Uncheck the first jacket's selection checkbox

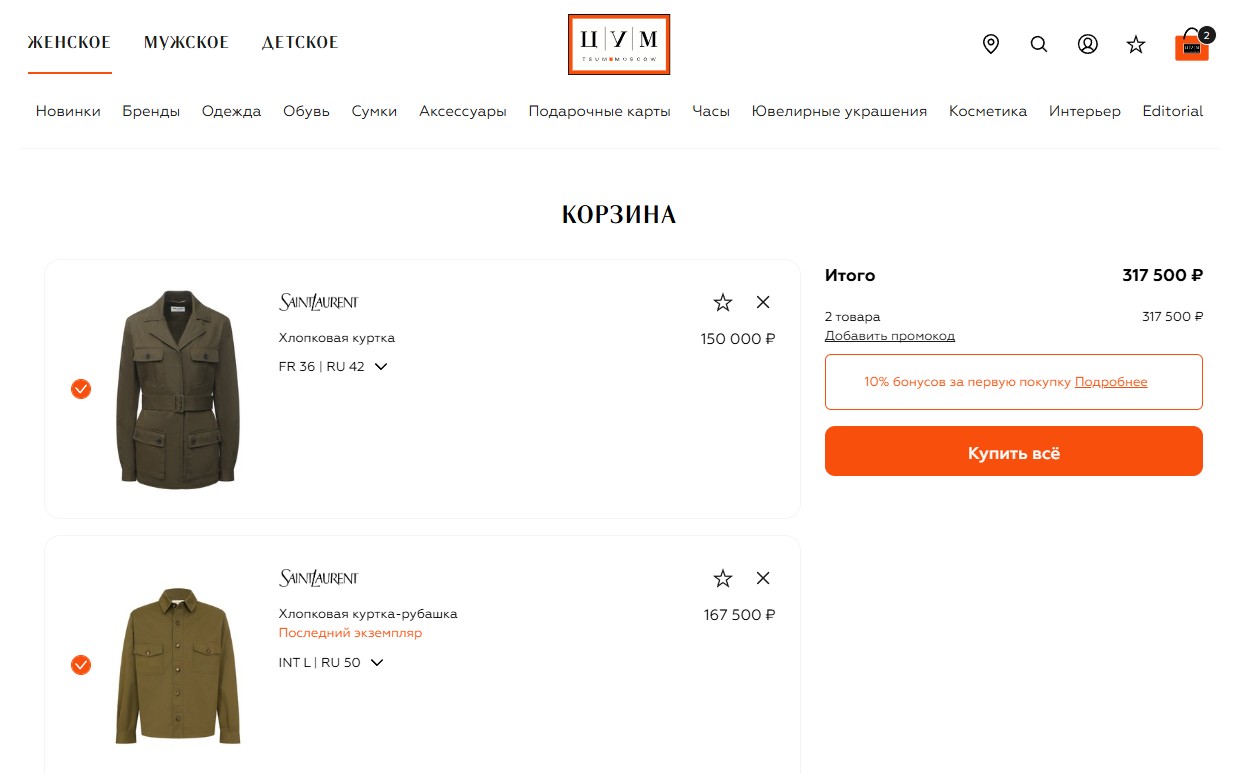tap(81, 389)
